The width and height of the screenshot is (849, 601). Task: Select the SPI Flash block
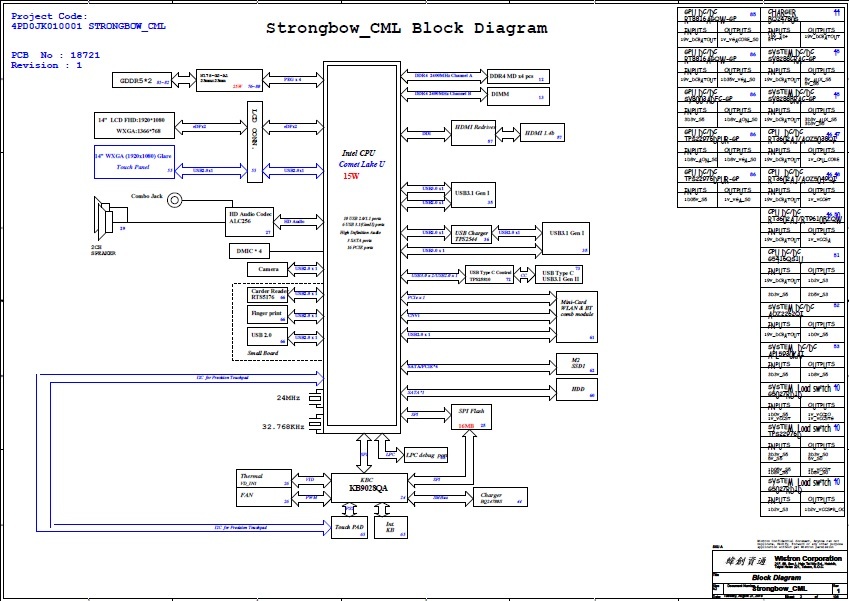click(x=472, y=417)
